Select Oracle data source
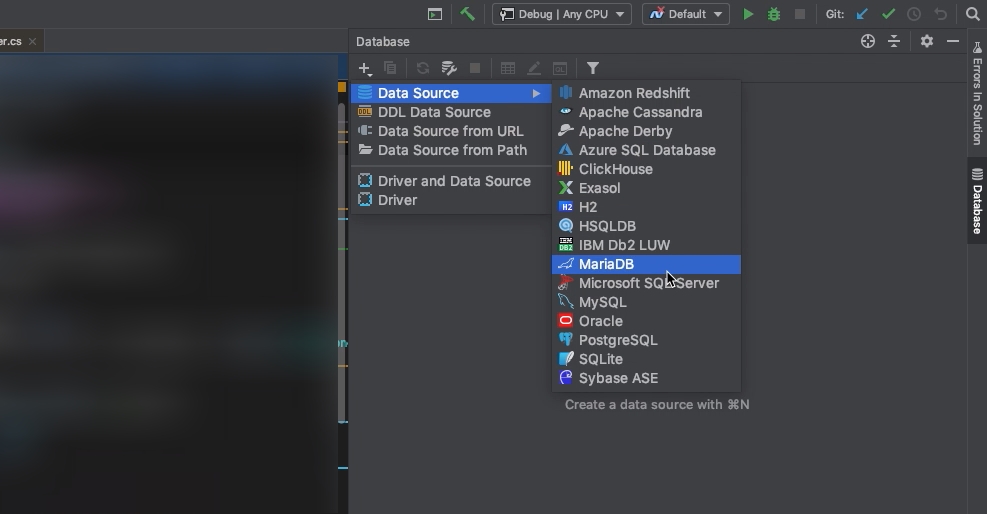Viewport: 987px width, 514px height. (x=646, y=321)
